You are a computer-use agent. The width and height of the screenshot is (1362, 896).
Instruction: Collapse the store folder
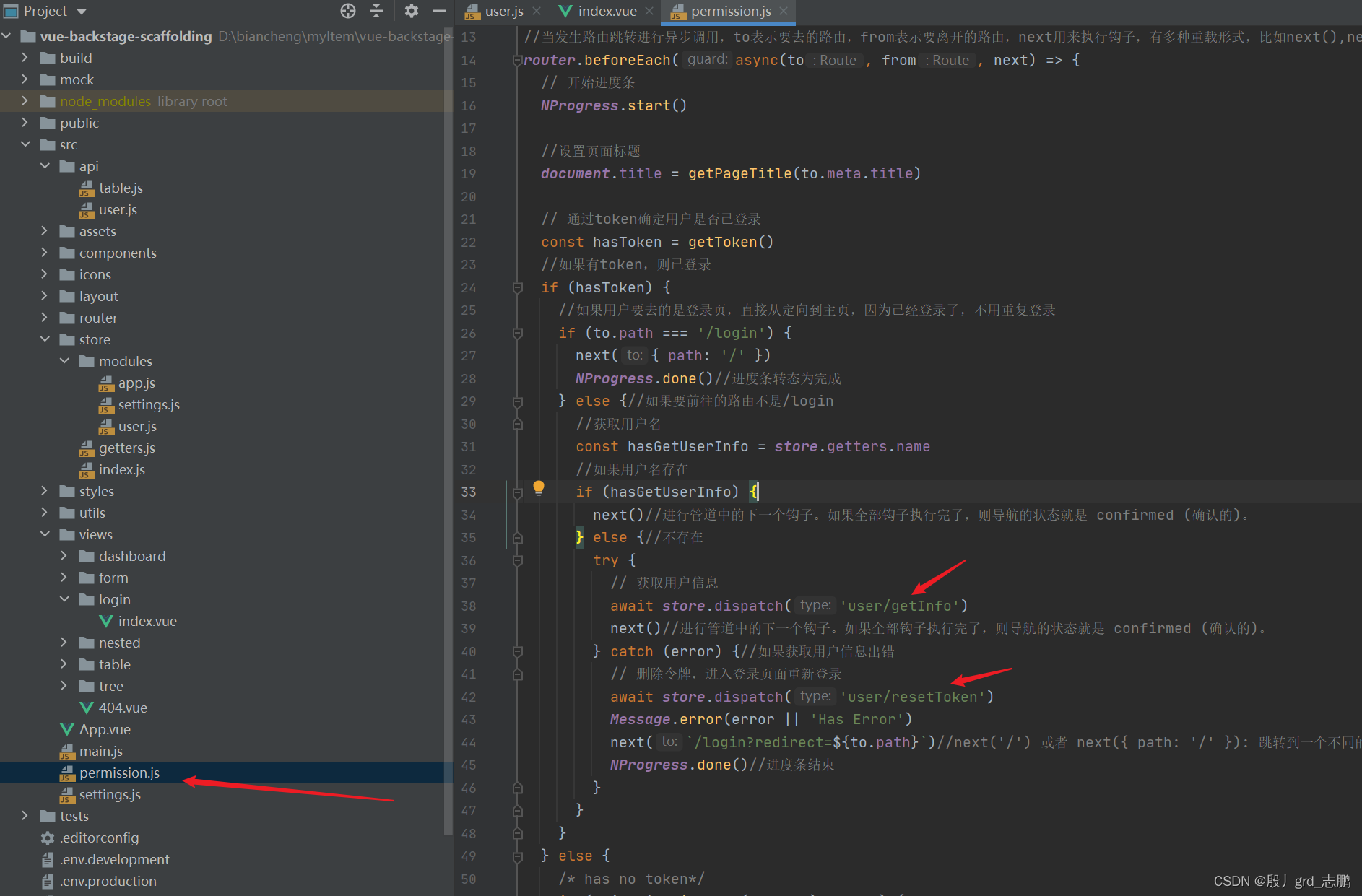coord(45,339)
